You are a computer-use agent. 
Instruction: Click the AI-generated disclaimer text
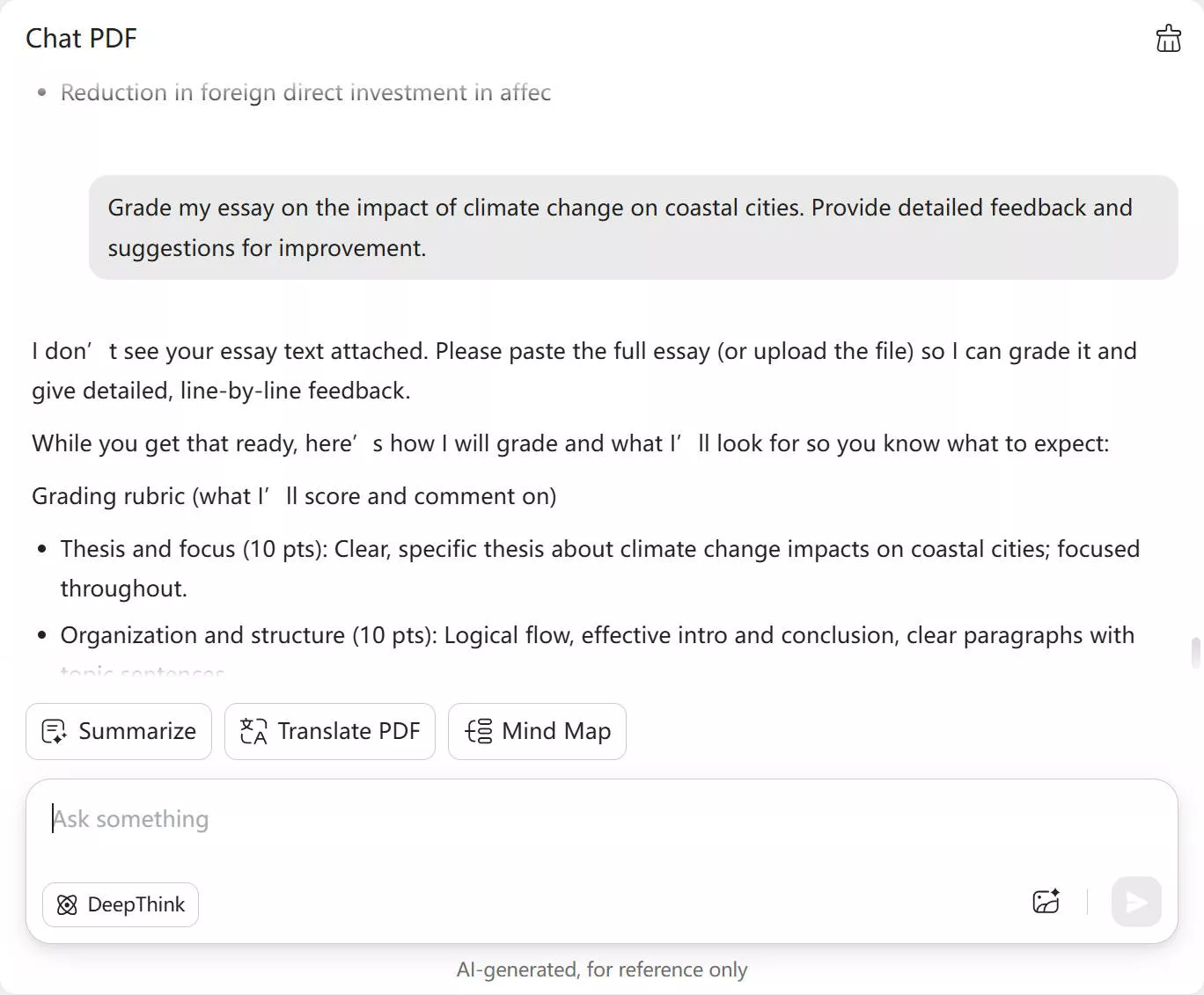click(x=602, y=969)
